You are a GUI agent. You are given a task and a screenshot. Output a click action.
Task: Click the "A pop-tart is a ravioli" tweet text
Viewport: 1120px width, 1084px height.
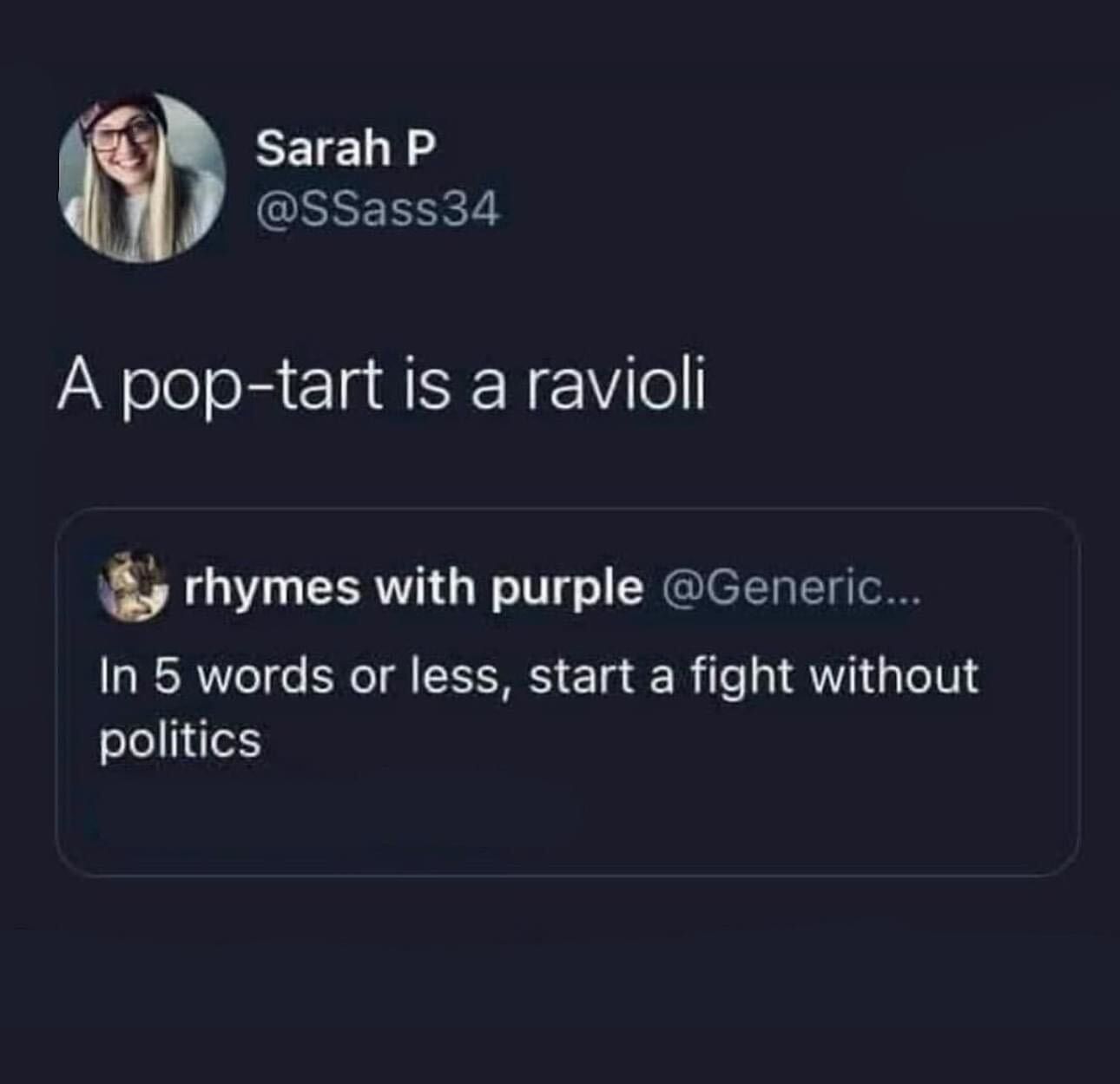[381, 388]
